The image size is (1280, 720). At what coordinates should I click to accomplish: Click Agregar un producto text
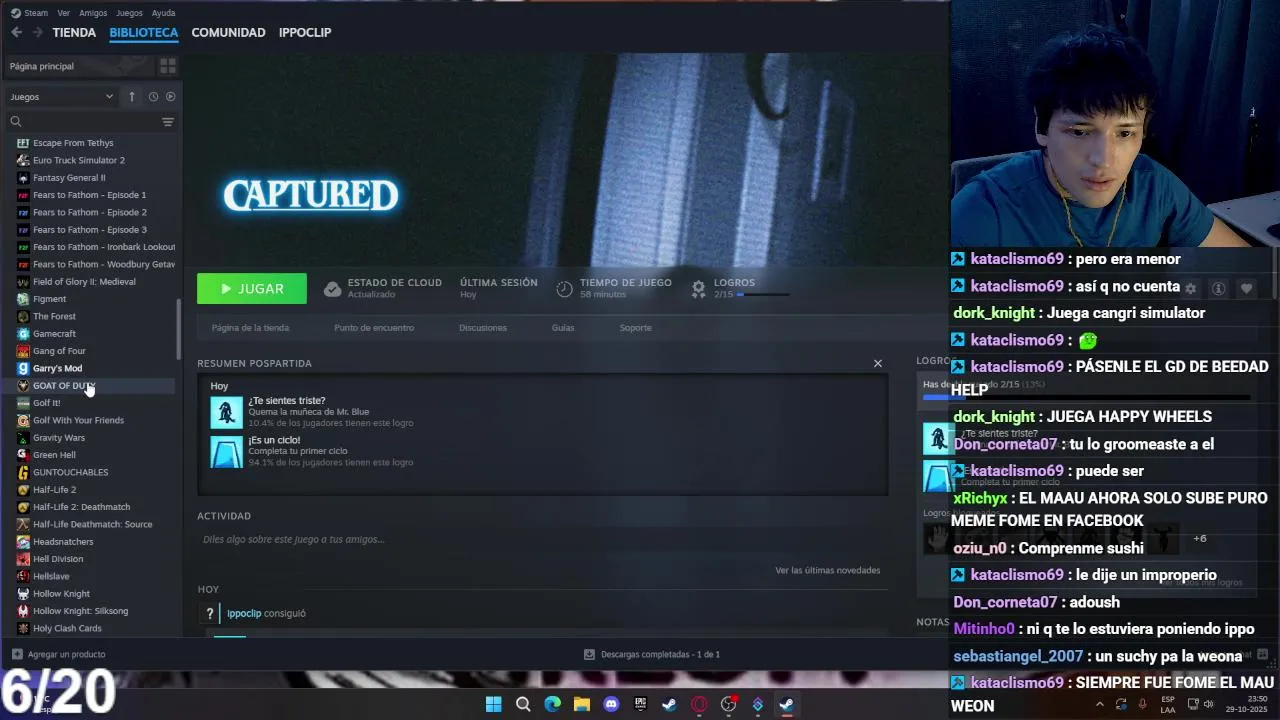point(67,654)
